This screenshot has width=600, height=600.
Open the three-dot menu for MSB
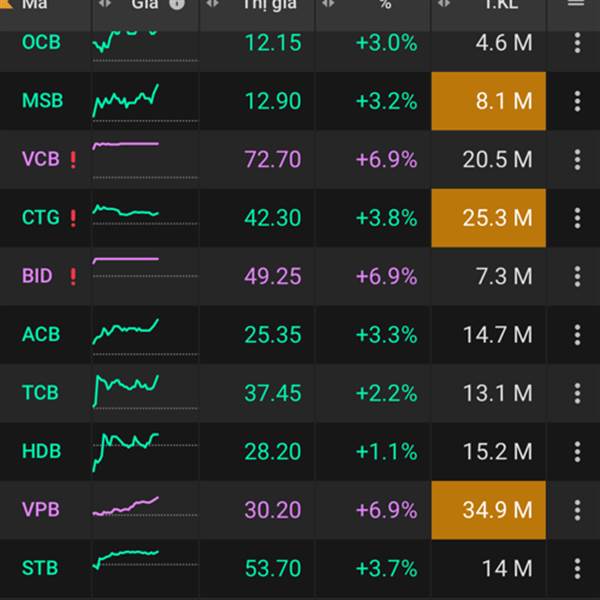[577, 101]
